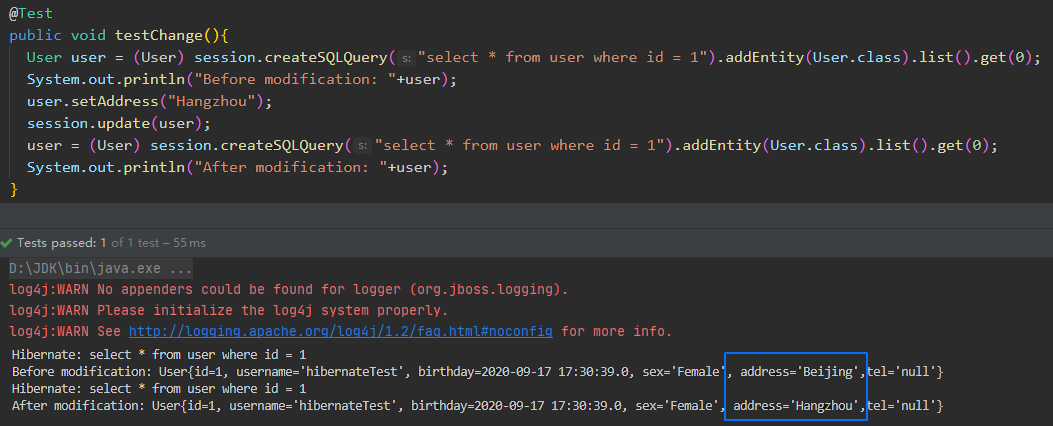The width and height of the screenshot is (1053, 426).
Task: Open the log4j FAQ noconfig link
Action: coord(342,331)
